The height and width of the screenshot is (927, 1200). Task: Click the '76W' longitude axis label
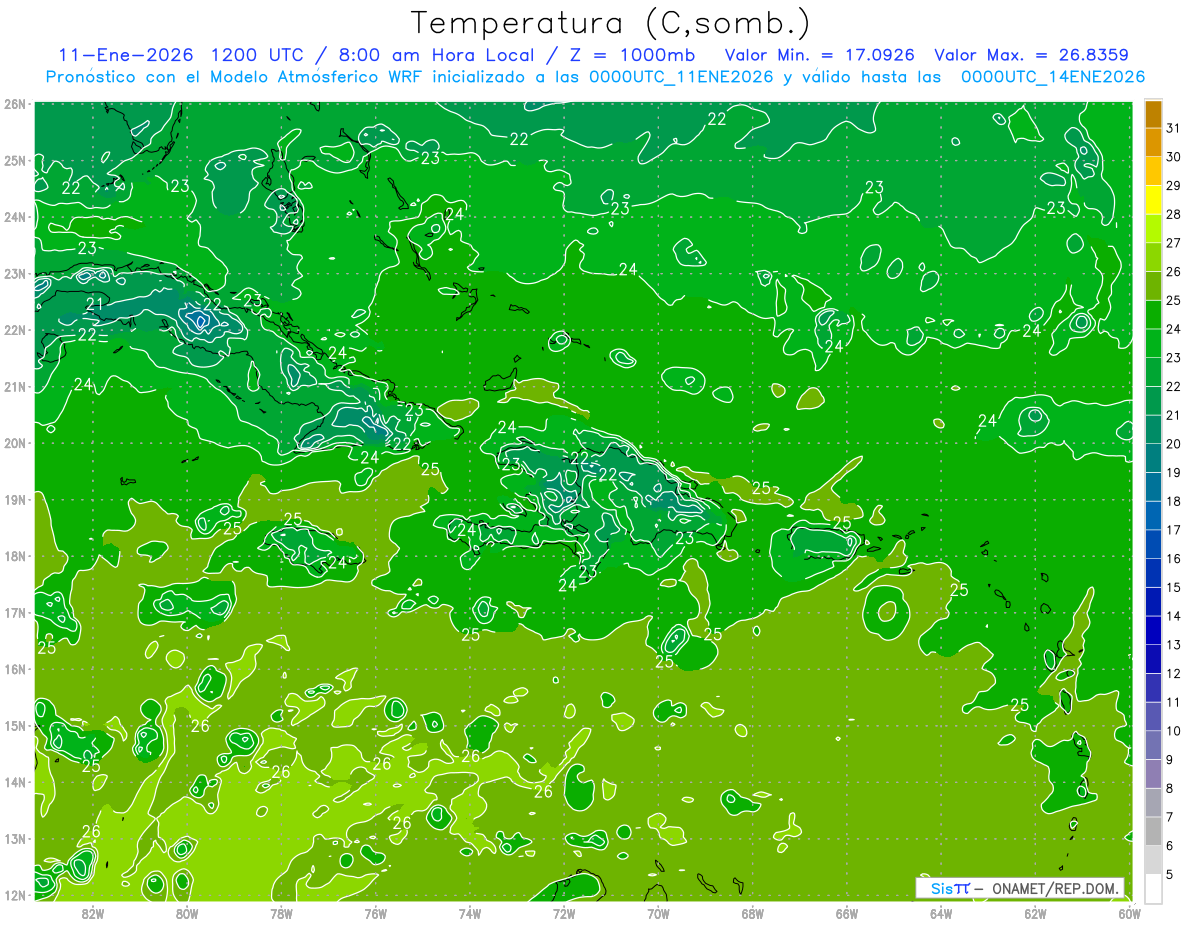tap(375, 913)
